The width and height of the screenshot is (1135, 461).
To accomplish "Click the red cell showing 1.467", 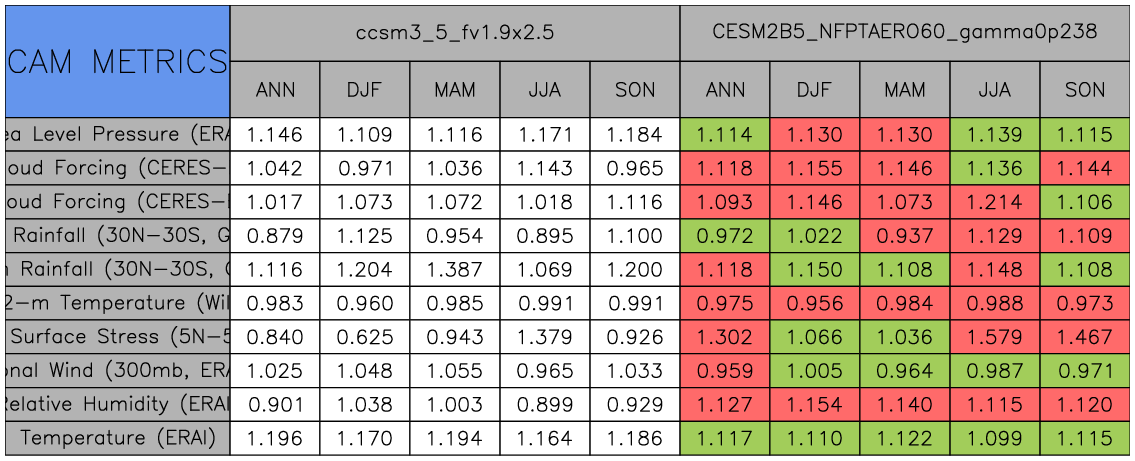I will (x=1085, y=337).
